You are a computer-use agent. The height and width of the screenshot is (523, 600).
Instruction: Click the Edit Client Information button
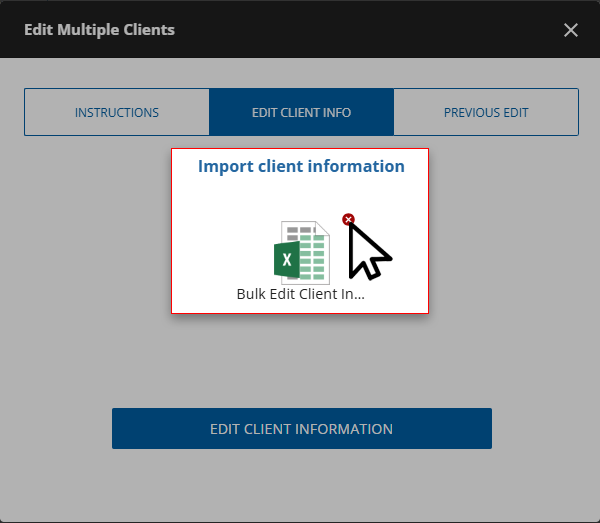click(x=302, y=429)
